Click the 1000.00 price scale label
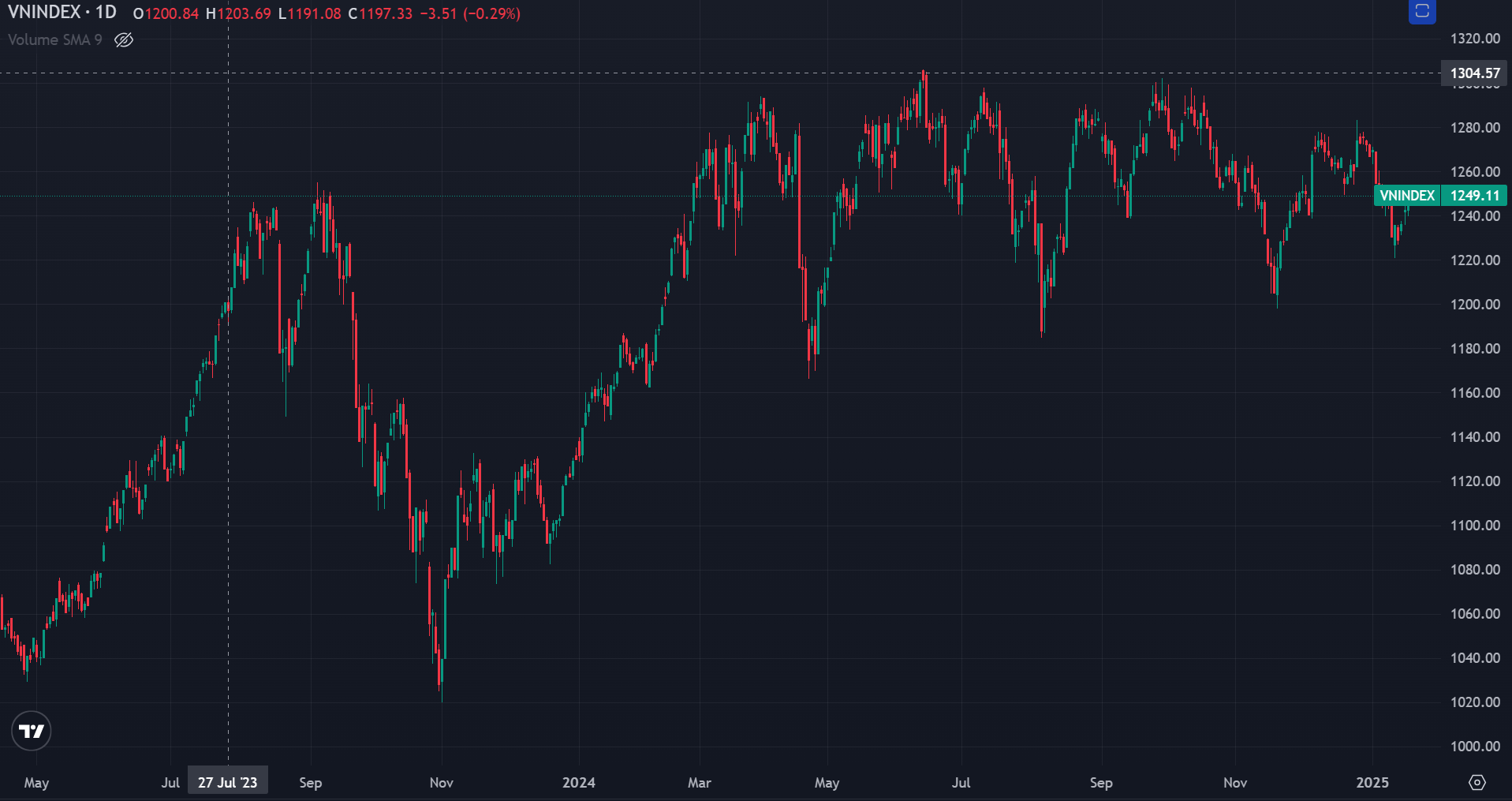This screenshot has width=1512, height=801. [1474, 746]
